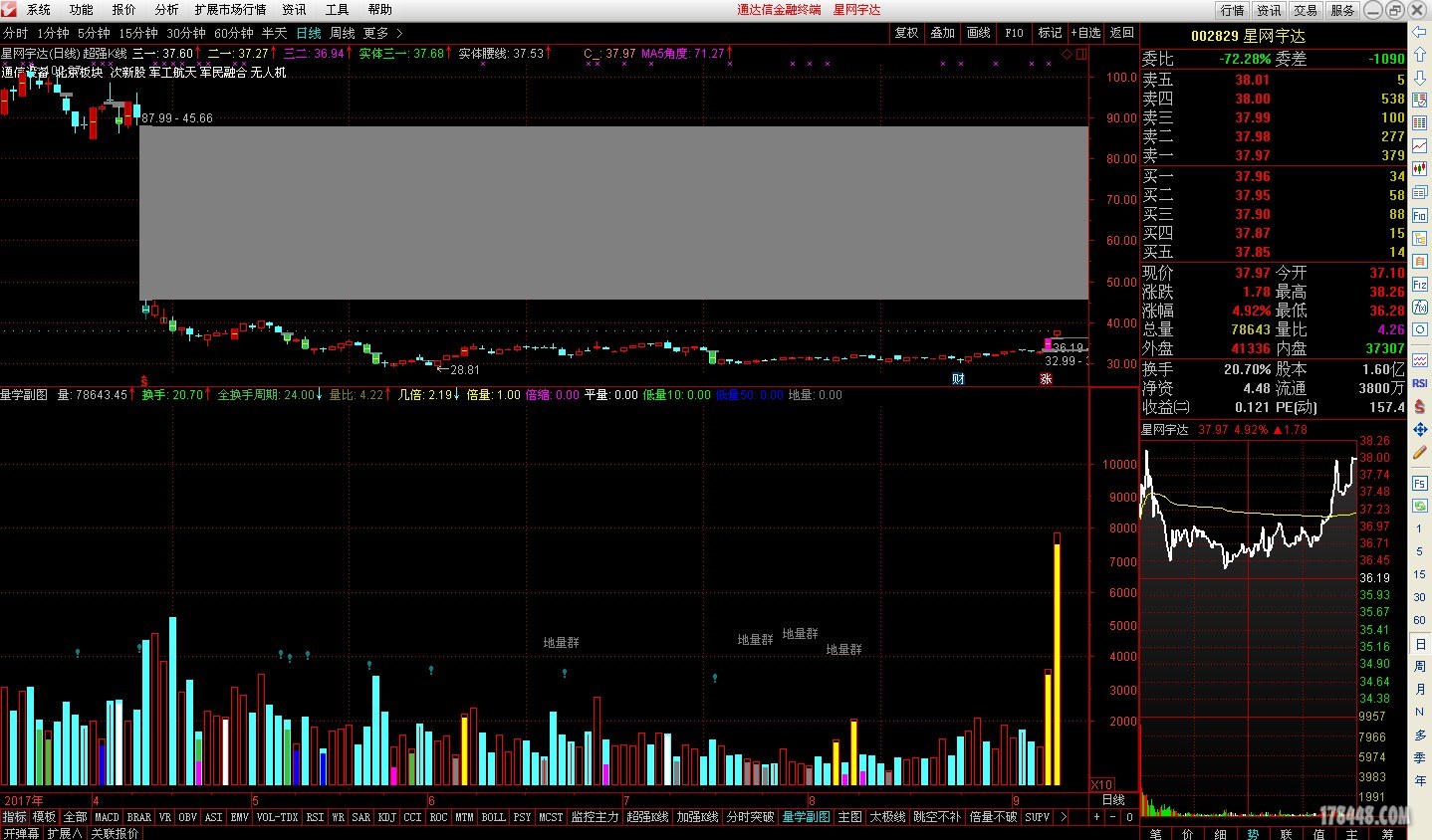
Task: Click the 叠加 overlay button
Action: 942,33
